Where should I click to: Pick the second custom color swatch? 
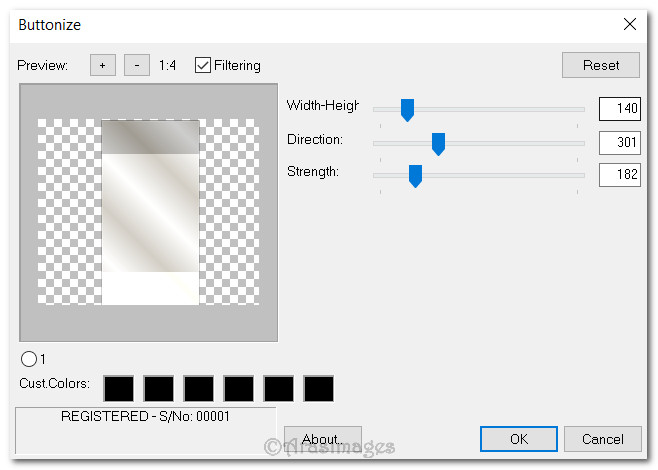159,388
